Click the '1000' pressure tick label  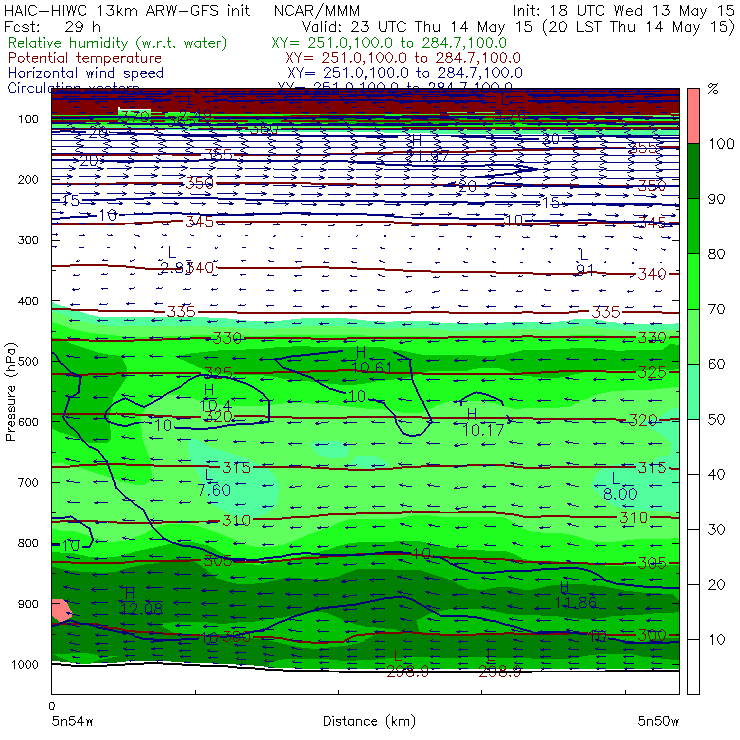[x=25, y=664]
